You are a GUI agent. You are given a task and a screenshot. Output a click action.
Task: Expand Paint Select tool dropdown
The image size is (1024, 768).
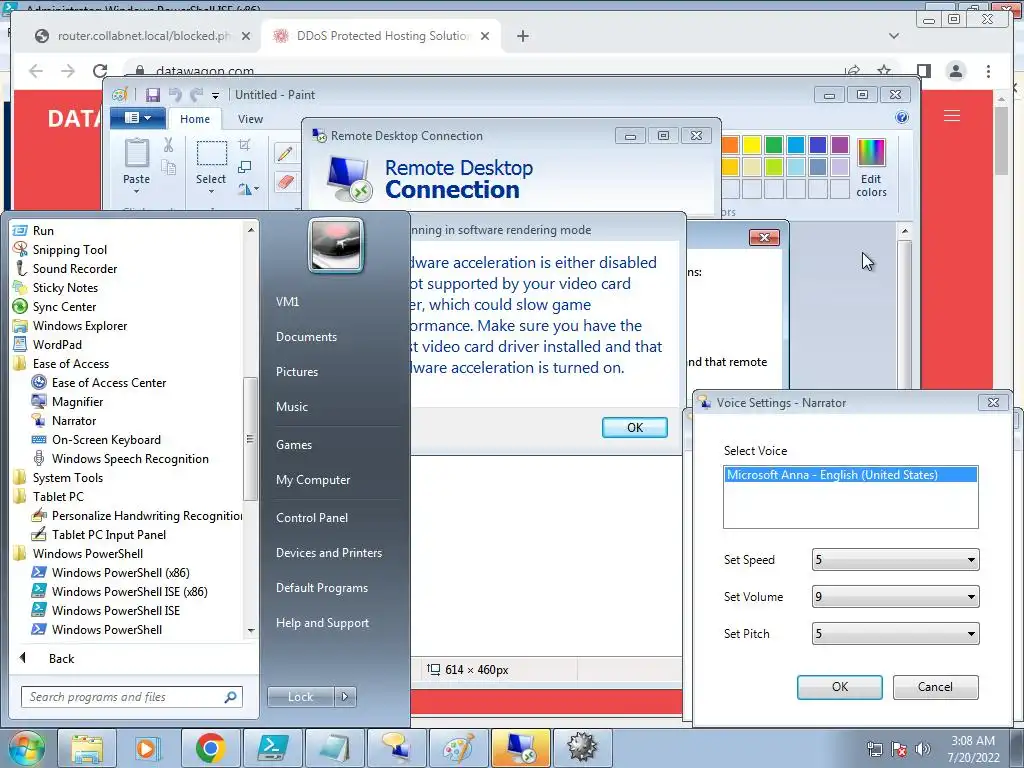pyautogui.click(x=211, y=192)
